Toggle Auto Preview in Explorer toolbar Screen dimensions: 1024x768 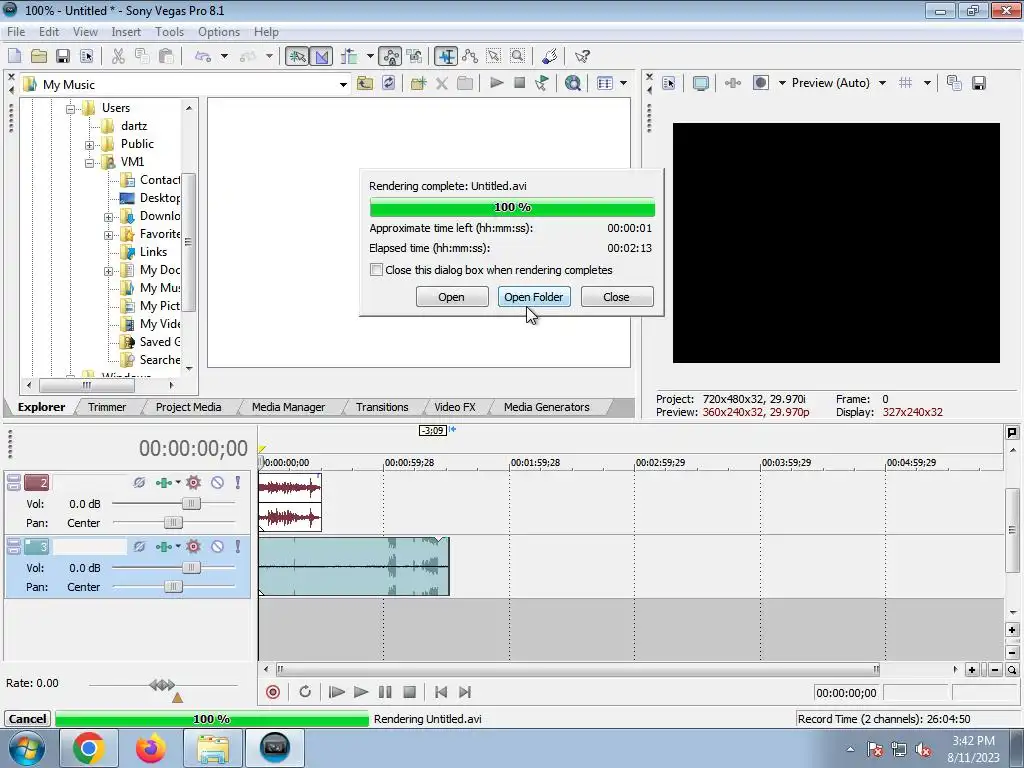(x=541, y=83)
